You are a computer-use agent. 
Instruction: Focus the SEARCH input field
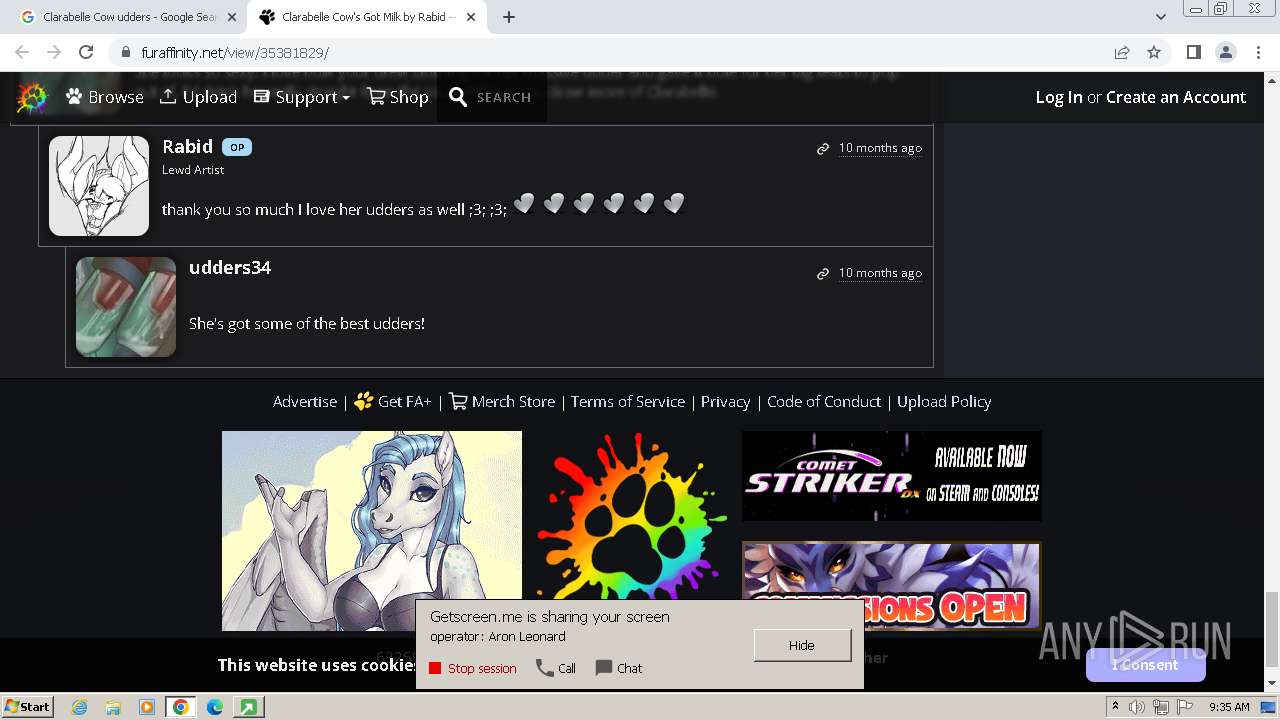click(504, 97)
